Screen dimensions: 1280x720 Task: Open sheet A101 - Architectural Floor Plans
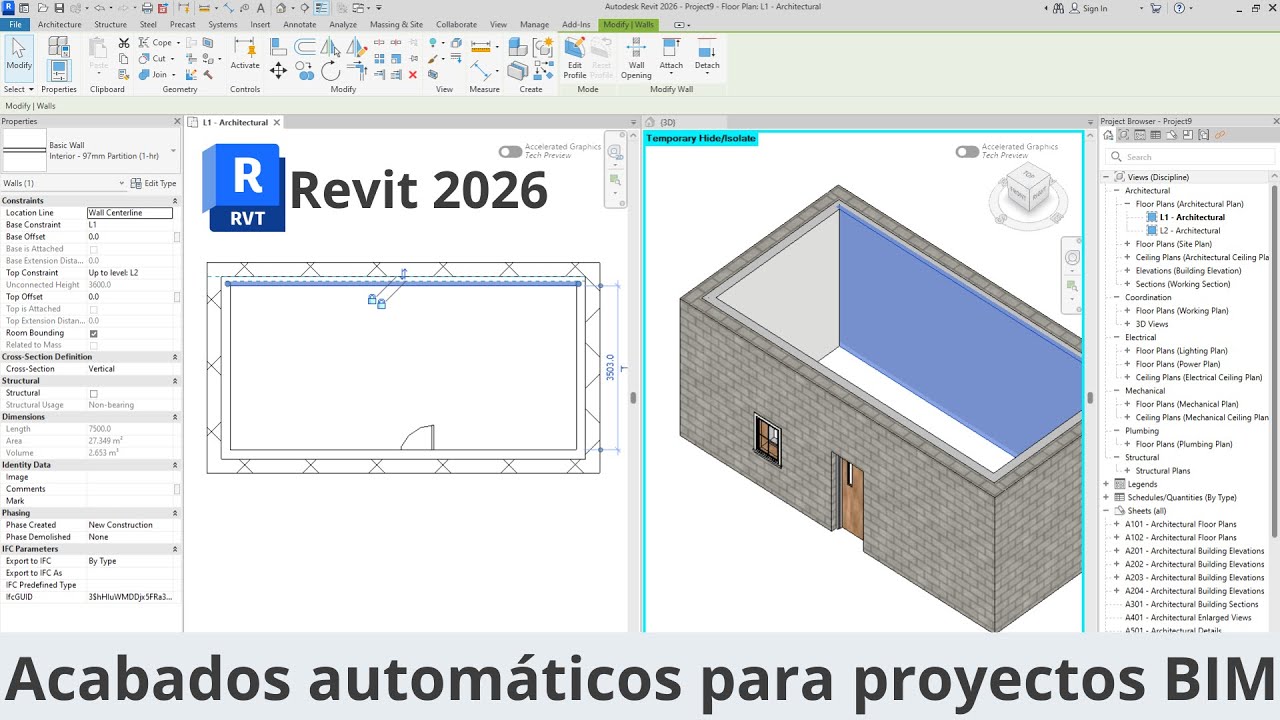click(1180, 524)
